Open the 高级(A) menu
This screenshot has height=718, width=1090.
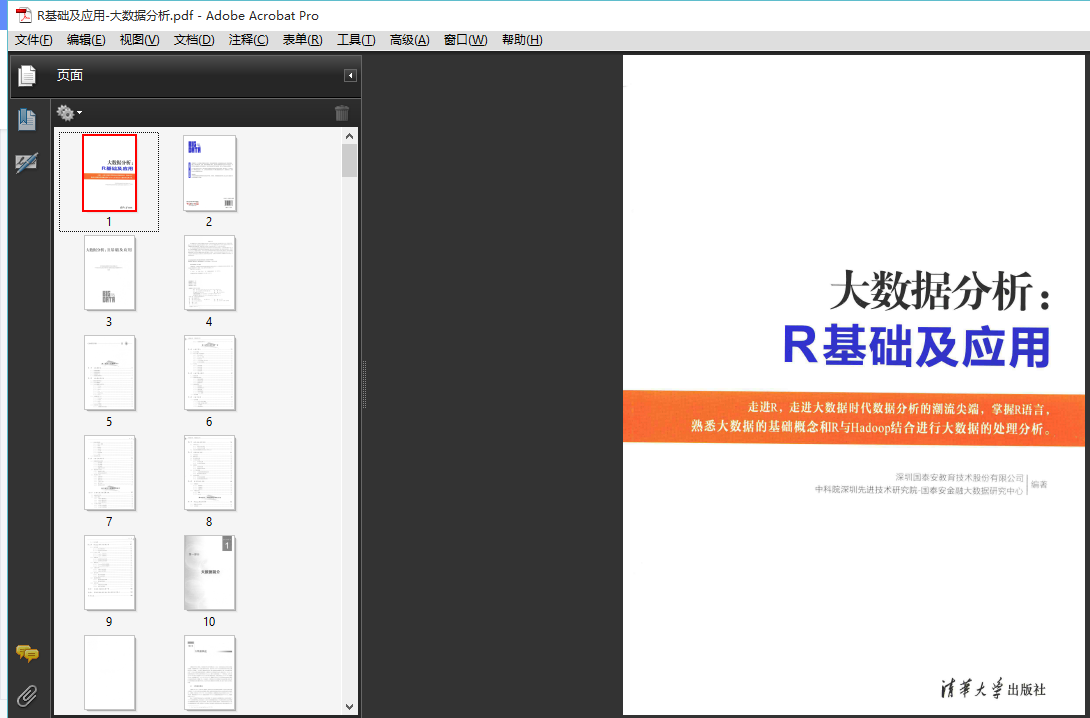tap(409, 40)
